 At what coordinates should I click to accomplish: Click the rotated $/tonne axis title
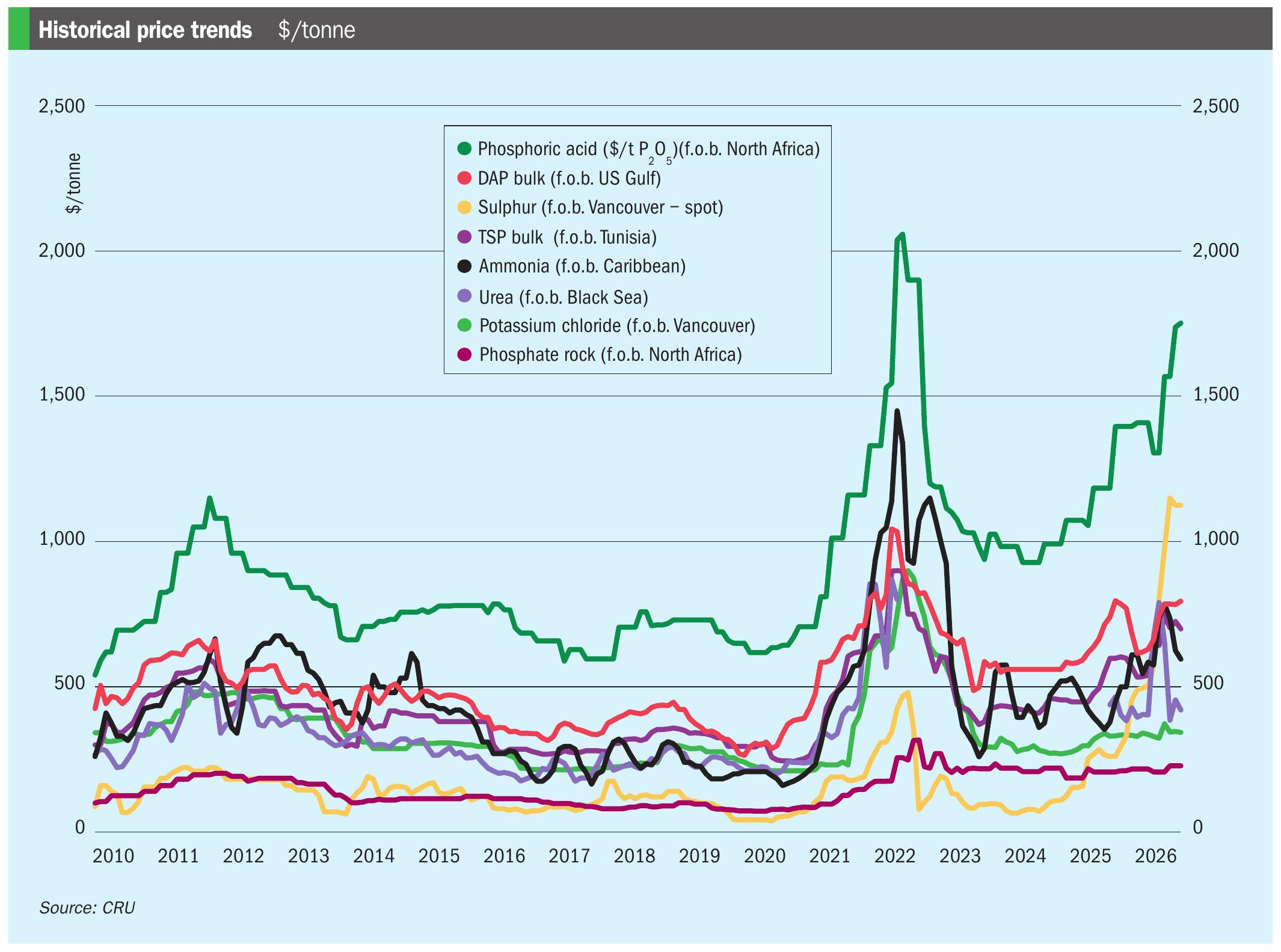point(73,183)
